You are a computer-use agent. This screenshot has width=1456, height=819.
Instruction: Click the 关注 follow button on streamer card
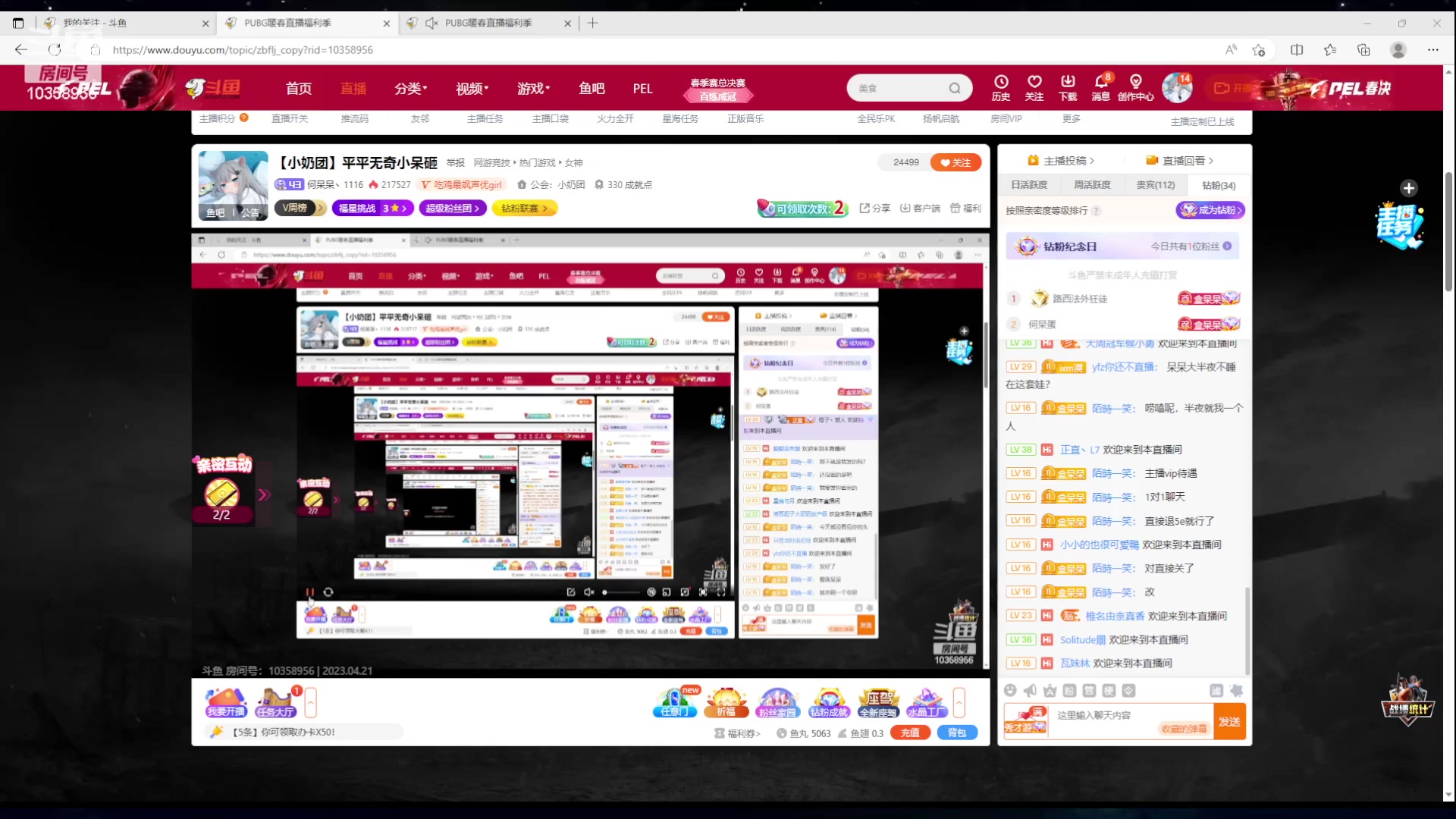[x=955, y=162]
